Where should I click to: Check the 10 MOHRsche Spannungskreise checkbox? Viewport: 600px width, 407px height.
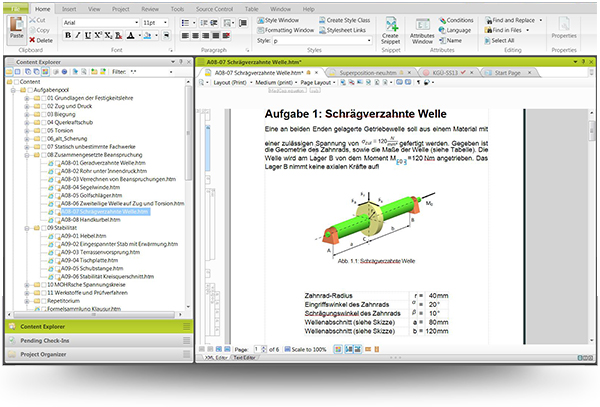pyautogui.click(x=44, y=285)
